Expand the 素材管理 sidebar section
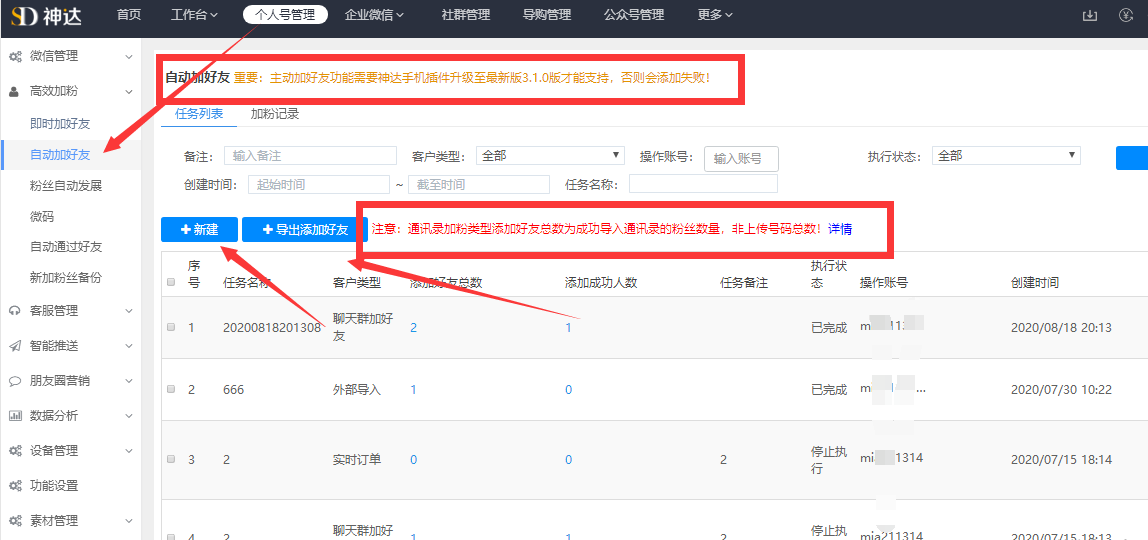Image resolution: width=1148 pixels, height=540 pixels. (x=129, y=521)
